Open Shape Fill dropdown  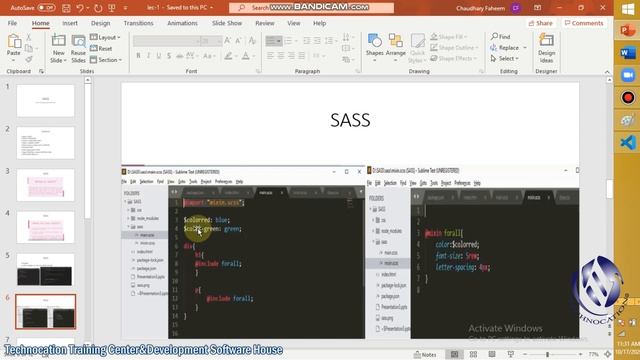[x=449, y=37]
